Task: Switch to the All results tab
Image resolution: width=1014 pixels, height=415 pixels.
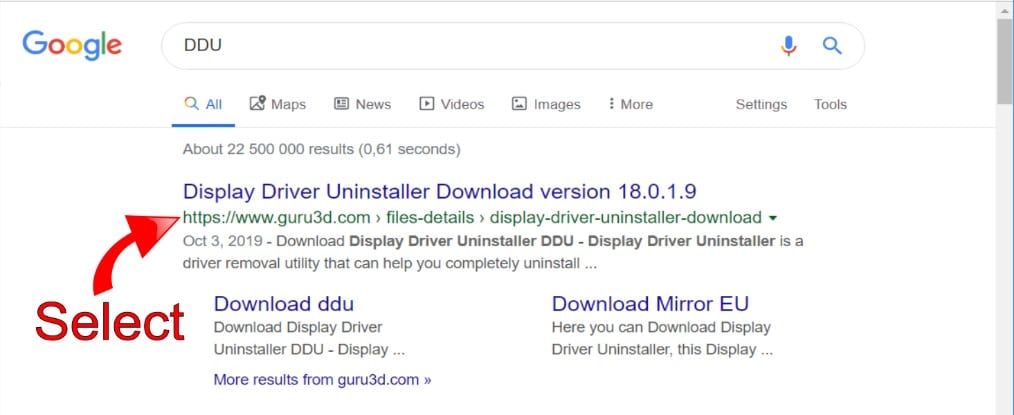Action: 203,104
